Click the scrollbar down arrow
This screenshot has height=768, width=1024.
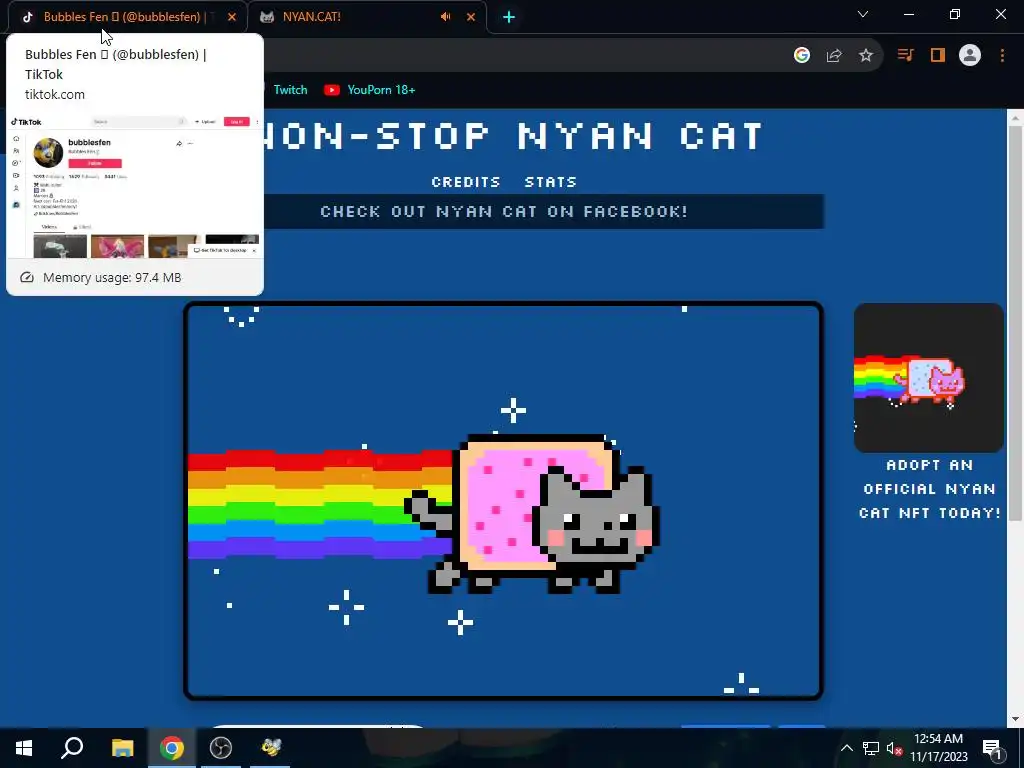pyautogui.click(x=1015, y=719)
